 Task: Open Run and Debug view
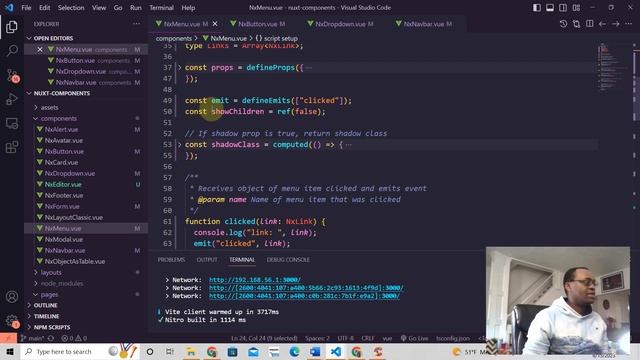pos(12,99)
